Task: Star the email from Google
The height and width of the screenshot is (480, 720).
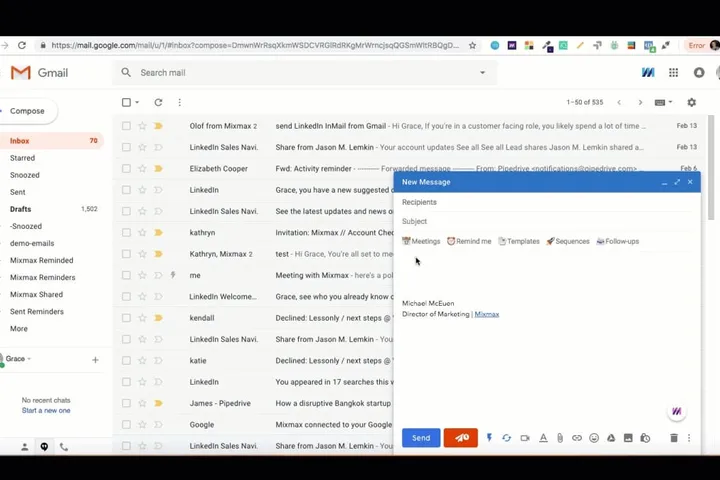Action: tap(142, 424)
